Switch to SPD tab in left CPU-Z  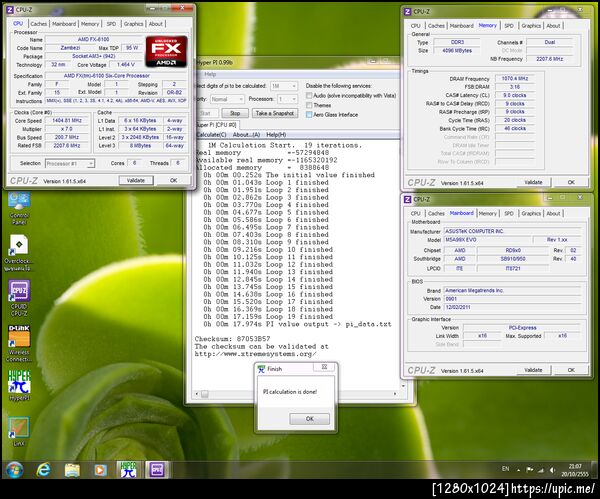[x=111, y=24]
